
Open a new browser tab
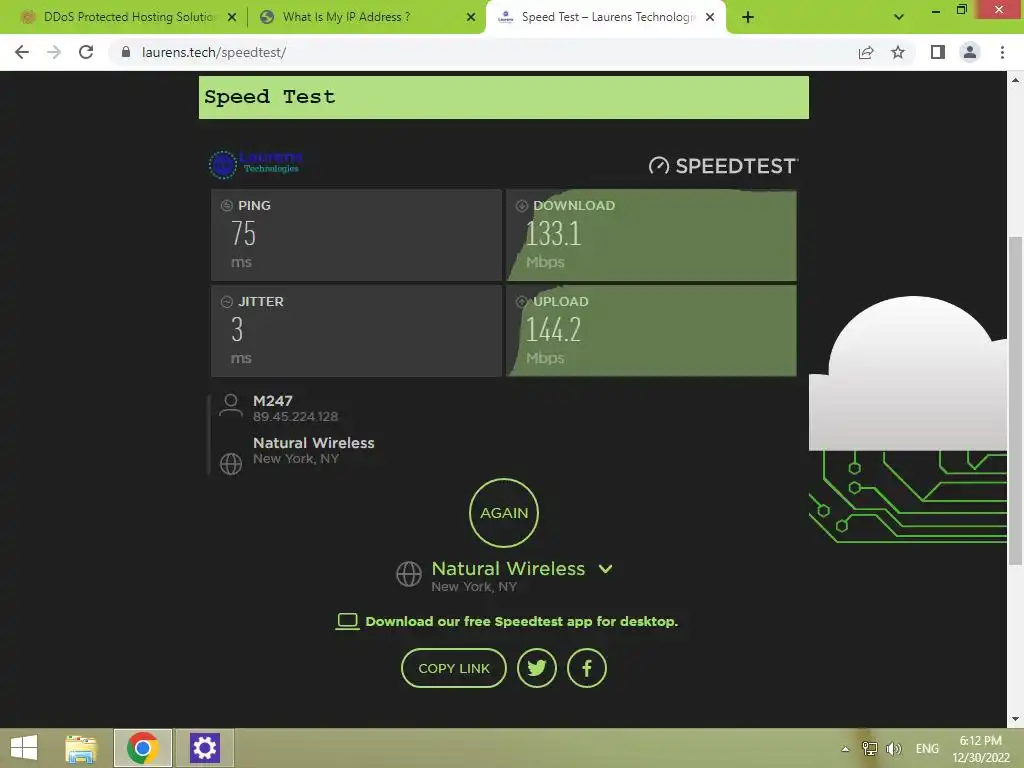tap(748, 17)
